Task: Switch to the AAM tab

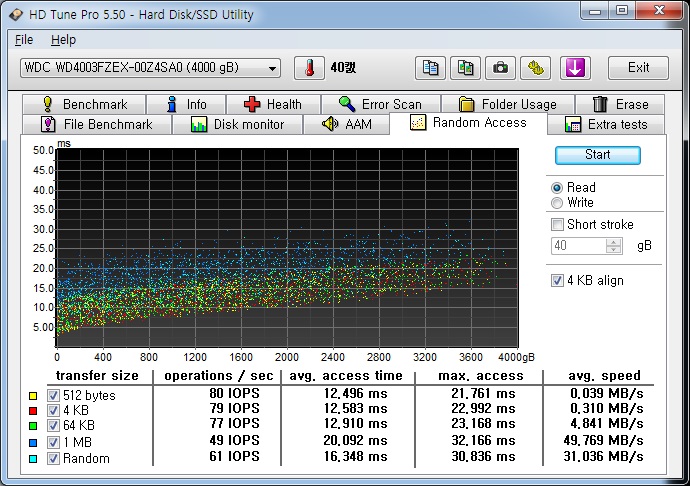Action: (x=347, y=125)
